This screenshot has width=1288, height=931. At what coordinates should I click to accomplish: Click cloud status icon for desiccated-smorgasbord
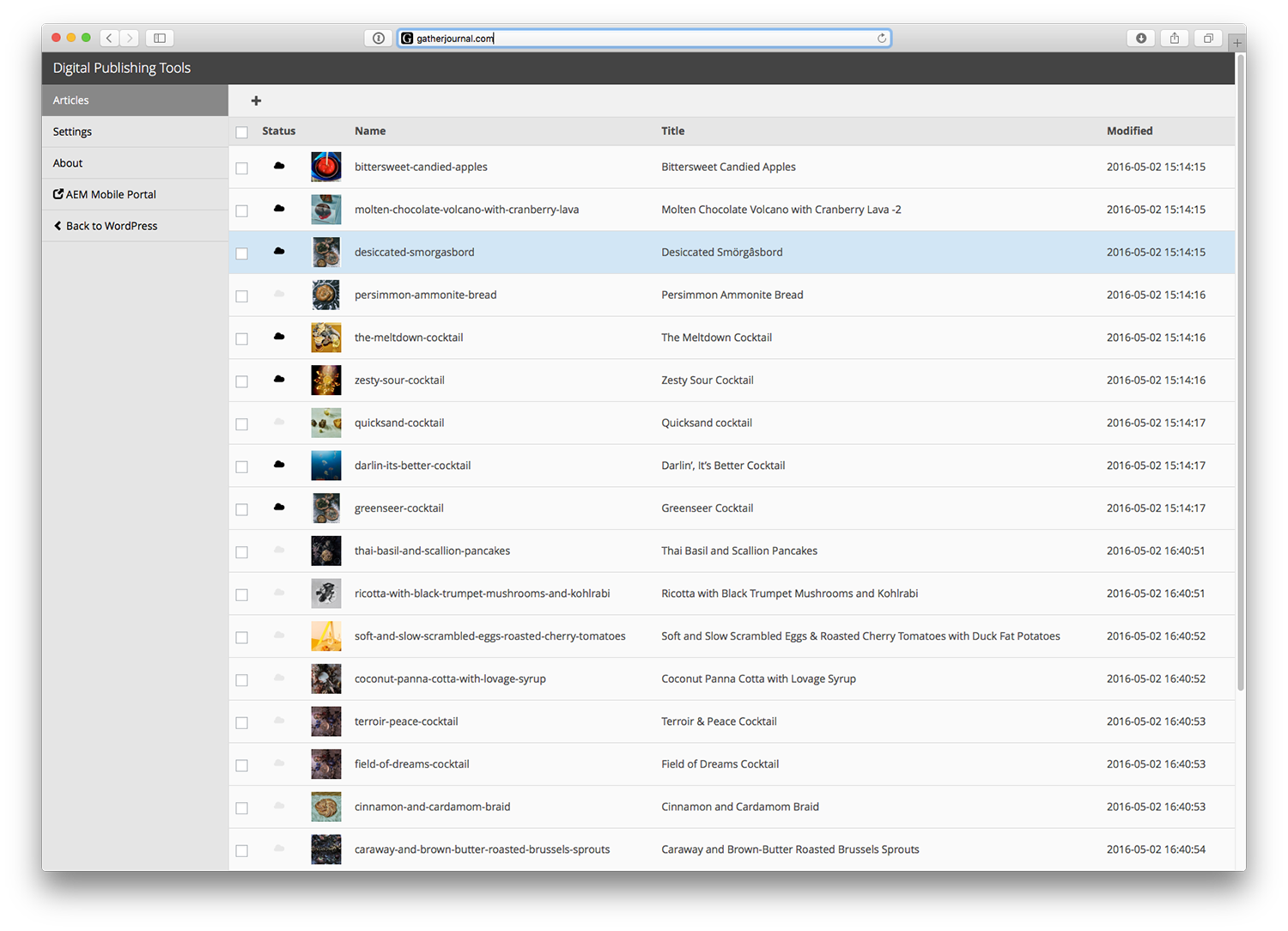pyautogui.click(x=279, y=252)
